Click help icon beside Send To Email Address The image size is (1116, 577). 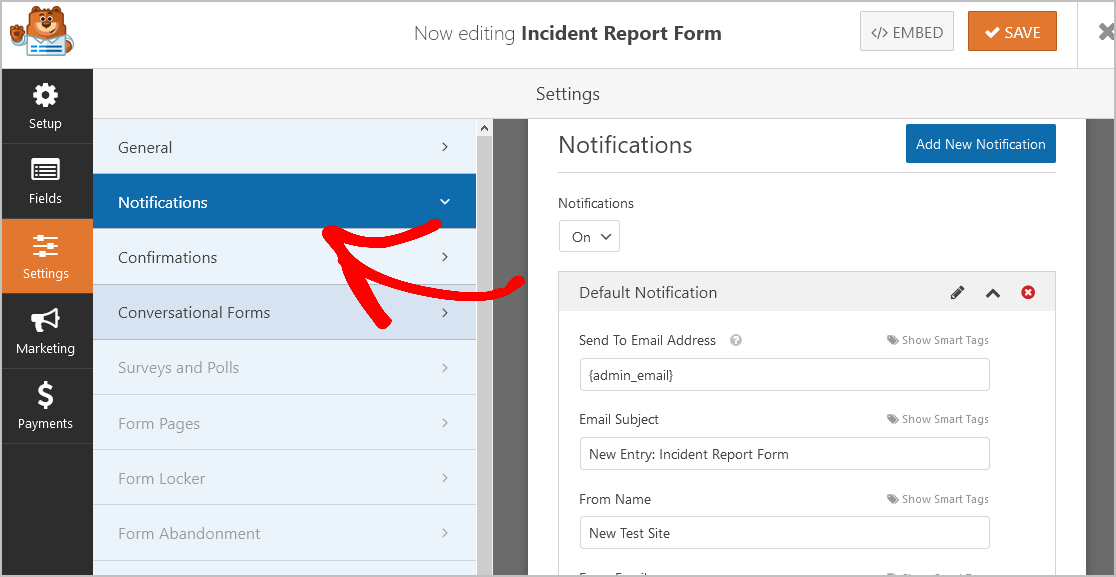[736, 341]
